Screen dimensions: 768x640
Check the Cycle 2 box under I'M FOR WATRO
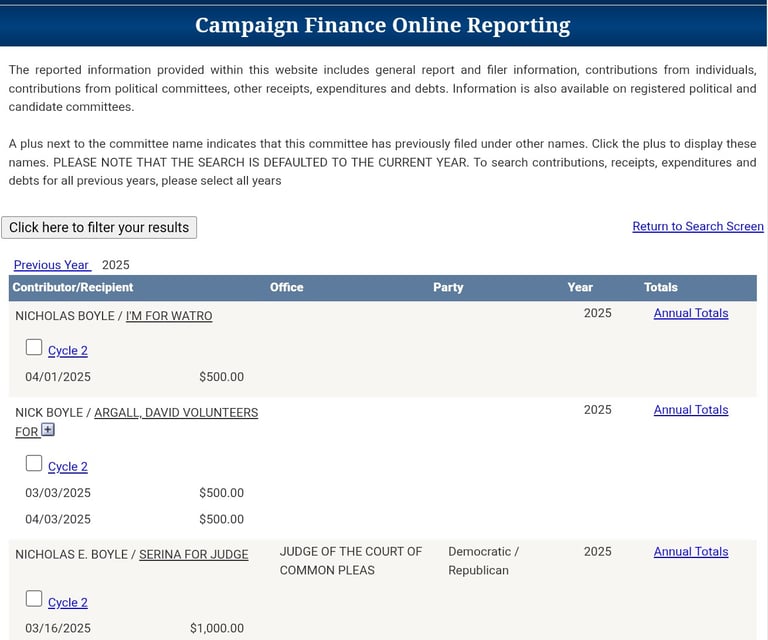[34, 347]
